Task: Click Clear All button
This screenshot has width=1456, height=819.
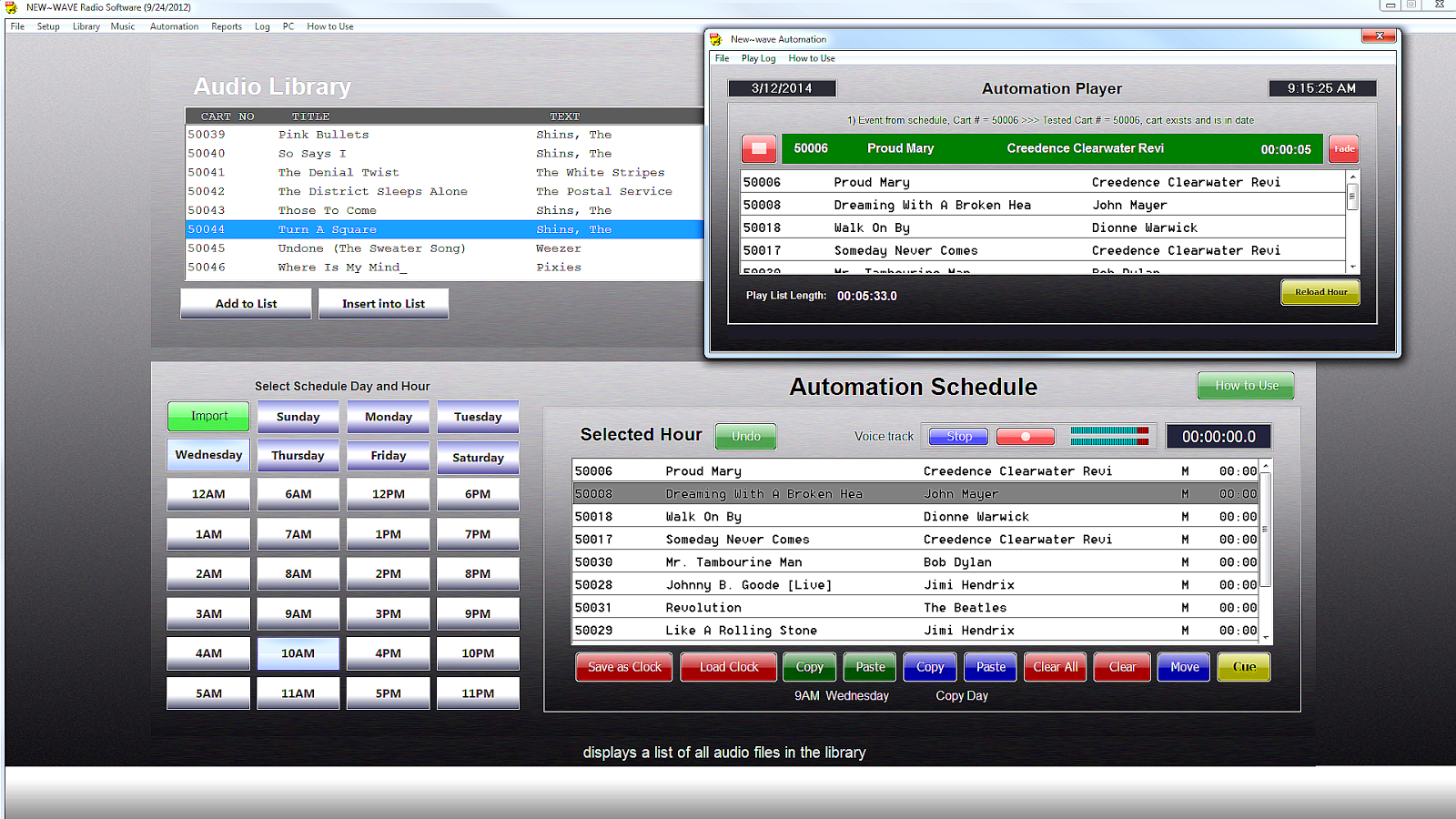Action: tap(1055, 667)
